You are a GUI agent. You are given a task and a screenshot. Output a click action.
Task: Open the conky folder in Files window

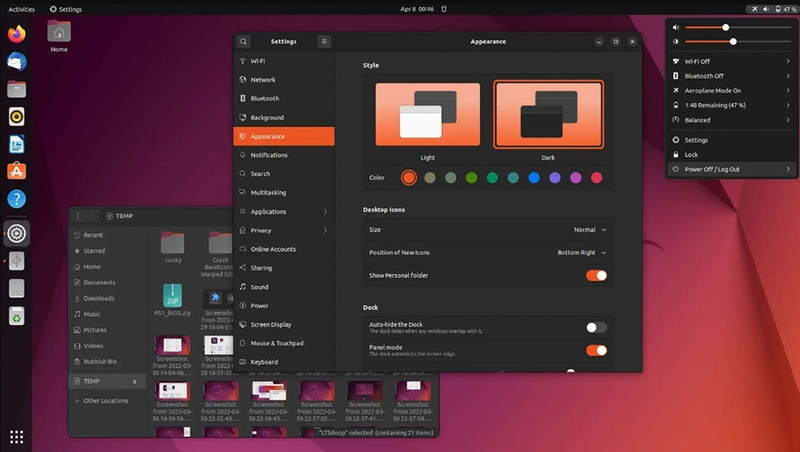[x=173, y=248]
